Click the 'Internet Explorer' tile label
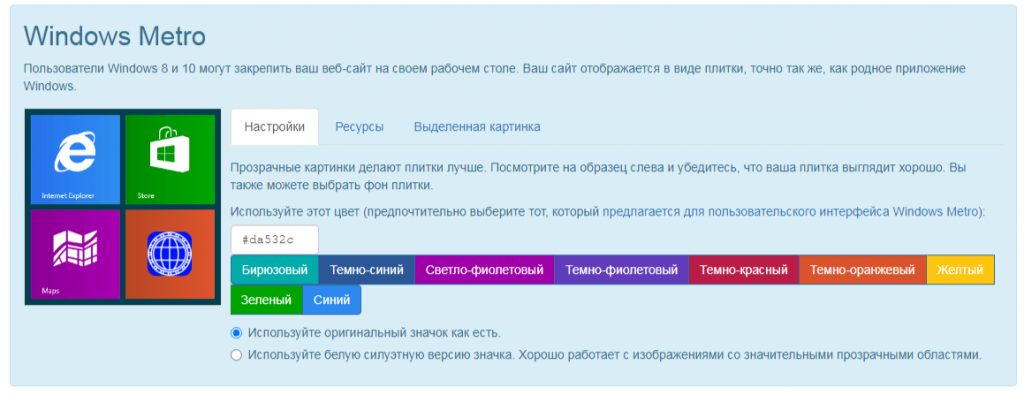Image resolution: width=1024 pixels, height=395 pixels. coord(68,196)
